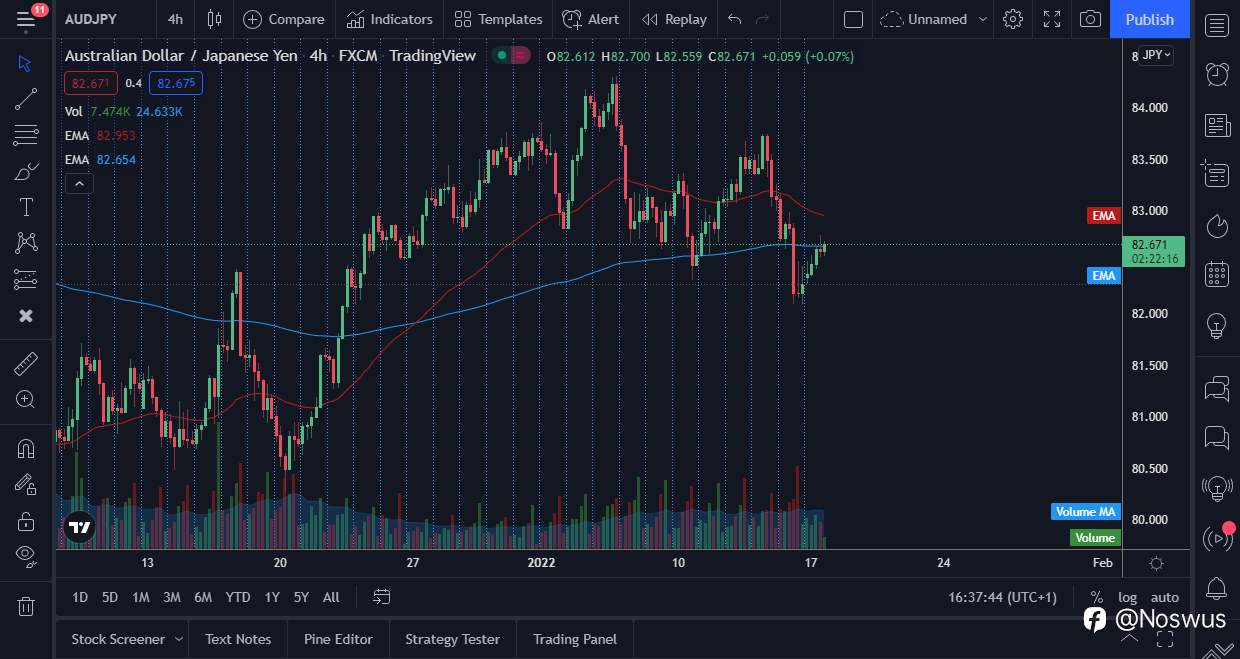Open the Strategy Tester tab

tap(452, 639)
